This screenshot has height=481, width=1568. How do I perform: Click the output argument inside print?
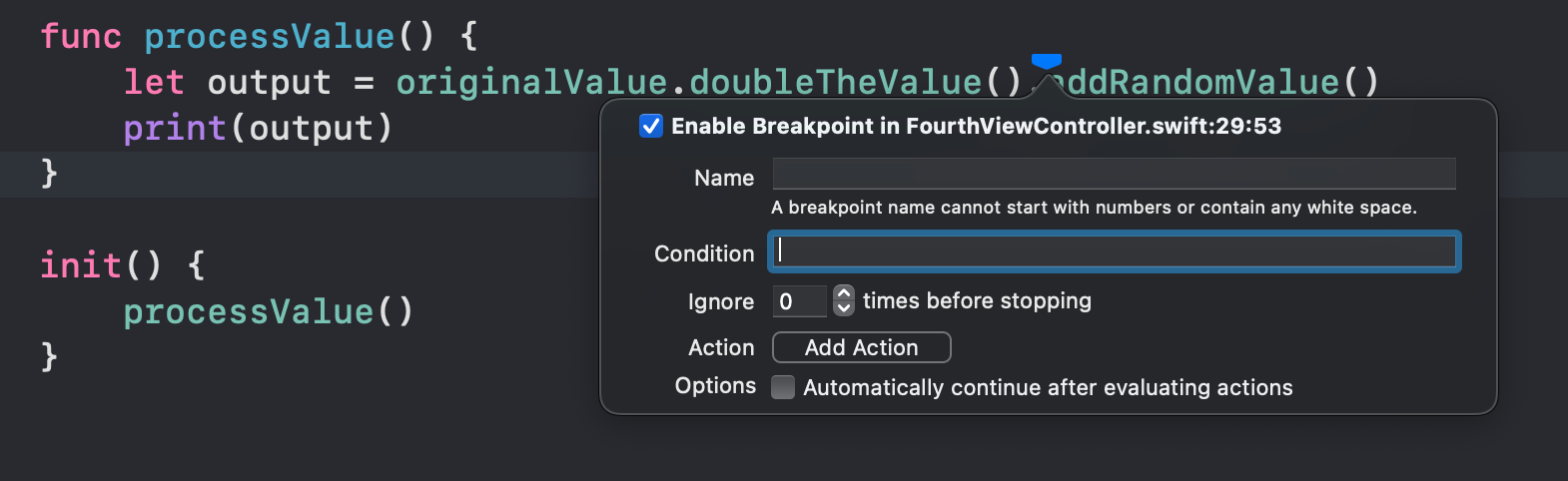311,128
